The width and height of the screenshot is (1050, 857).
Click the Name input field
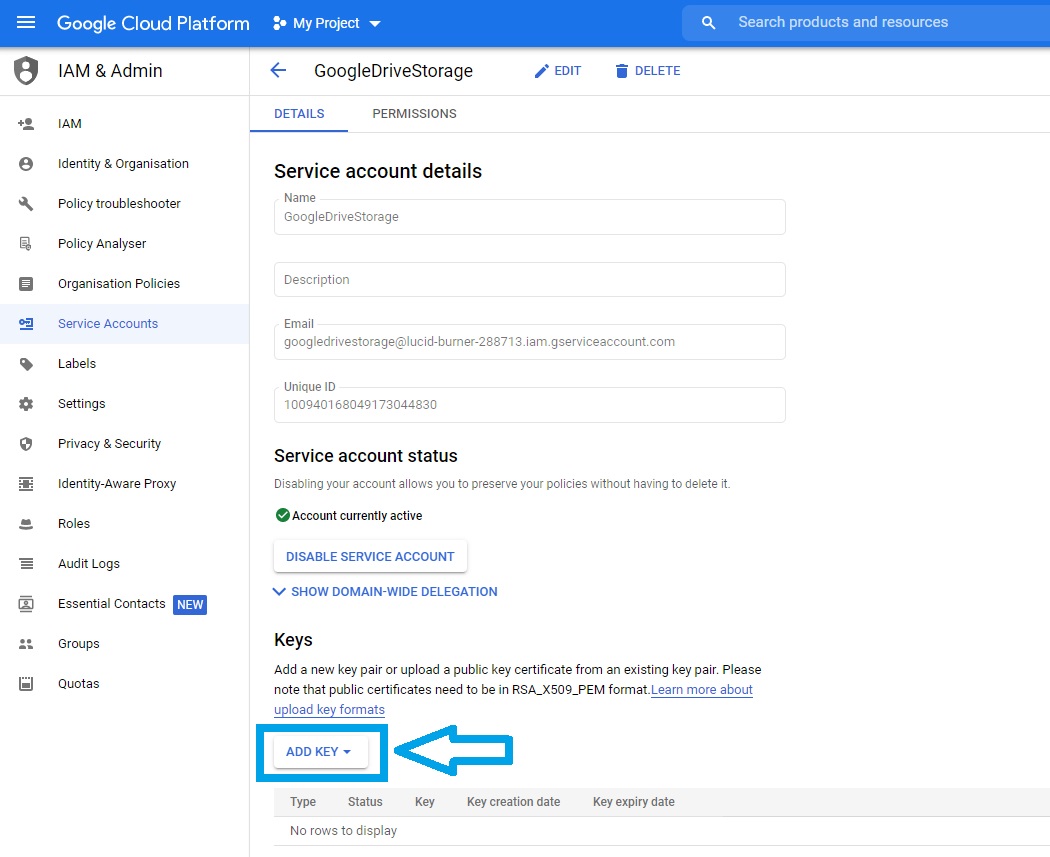(530, 217)
